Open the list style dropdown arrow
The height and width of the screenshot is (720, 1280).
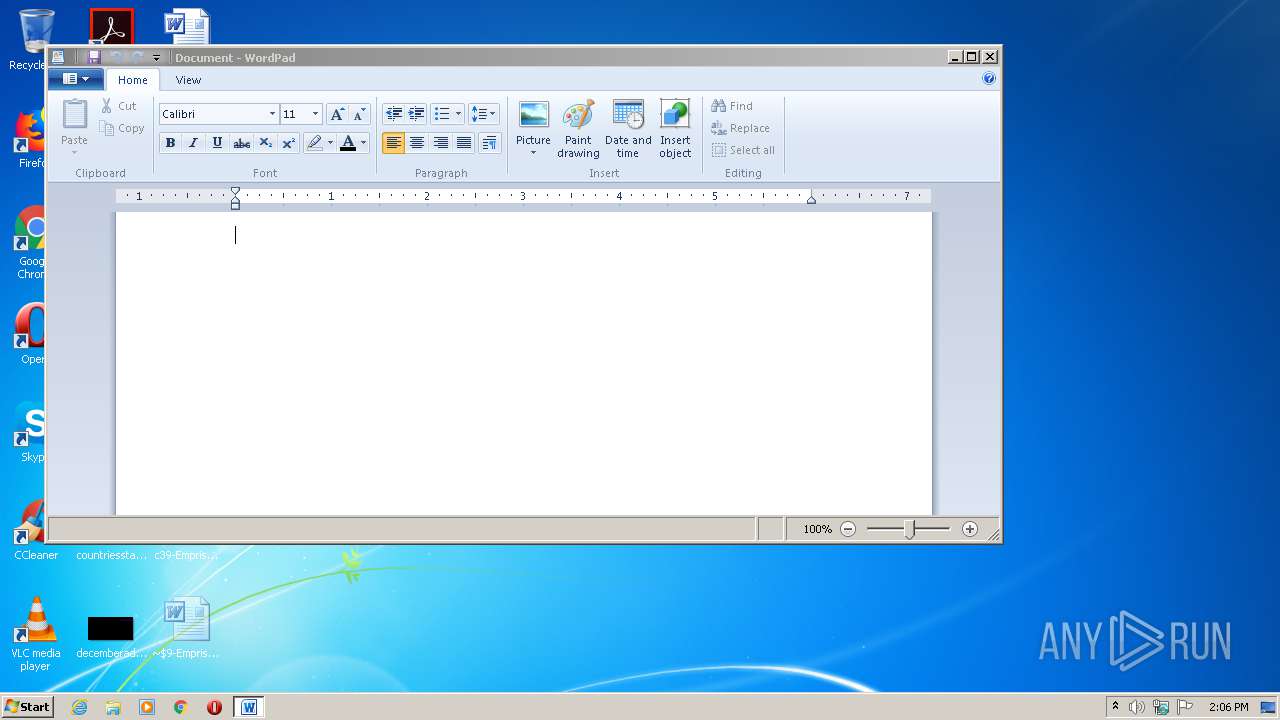pos(459,114)
